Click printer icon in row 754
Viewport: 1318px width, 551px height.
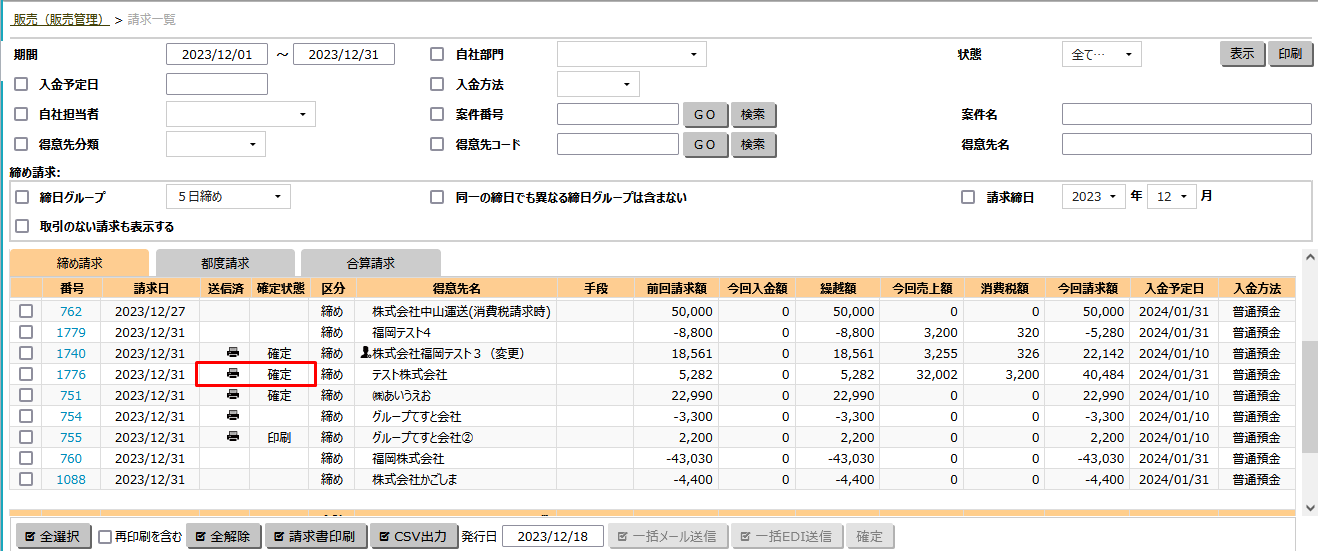coord(233,416)
